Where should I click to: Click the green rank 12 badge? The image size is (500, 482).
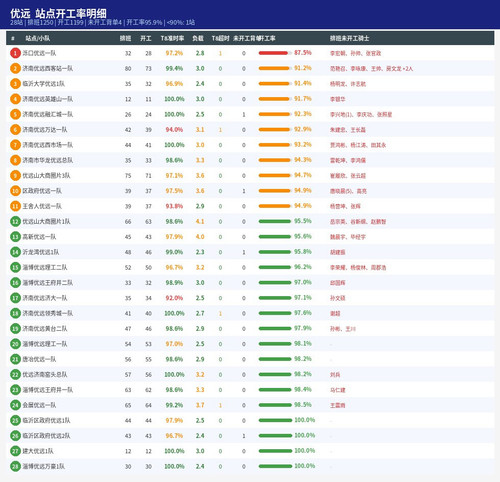[15, 221]
